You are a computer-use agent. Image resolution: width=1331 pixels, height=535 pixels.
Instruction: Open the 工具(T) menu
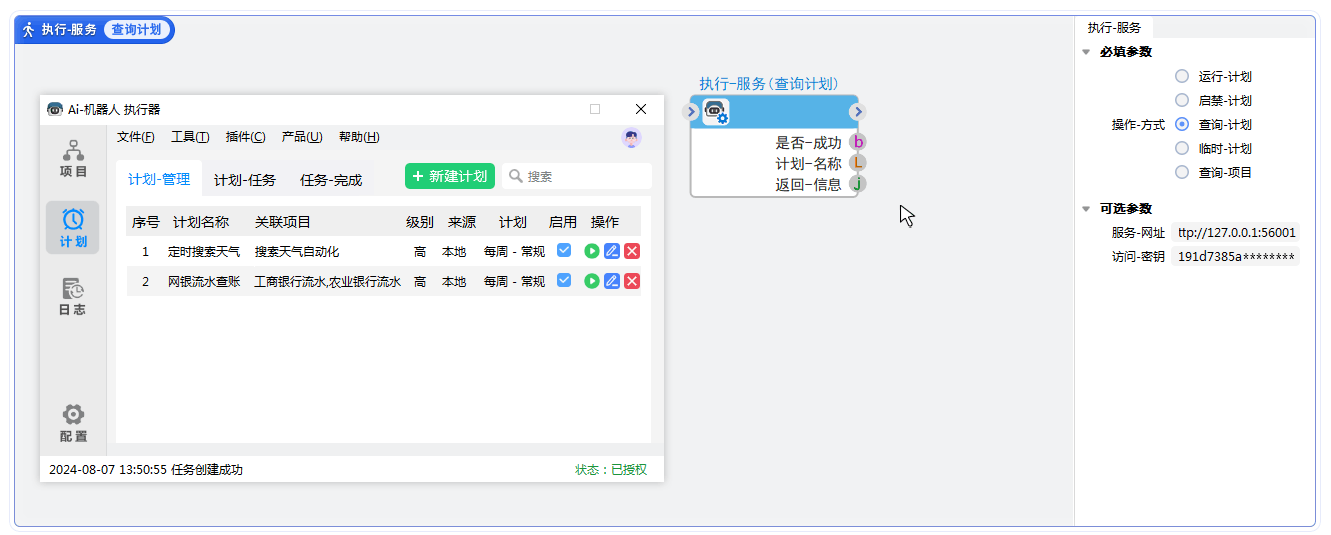click(190, 138)
